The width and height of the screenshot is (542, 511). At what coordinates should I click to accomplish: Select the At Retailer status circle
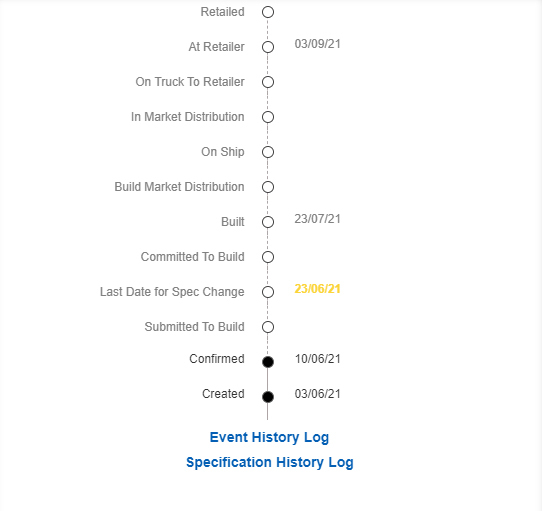pyautogui.click(x=268, y=47)
